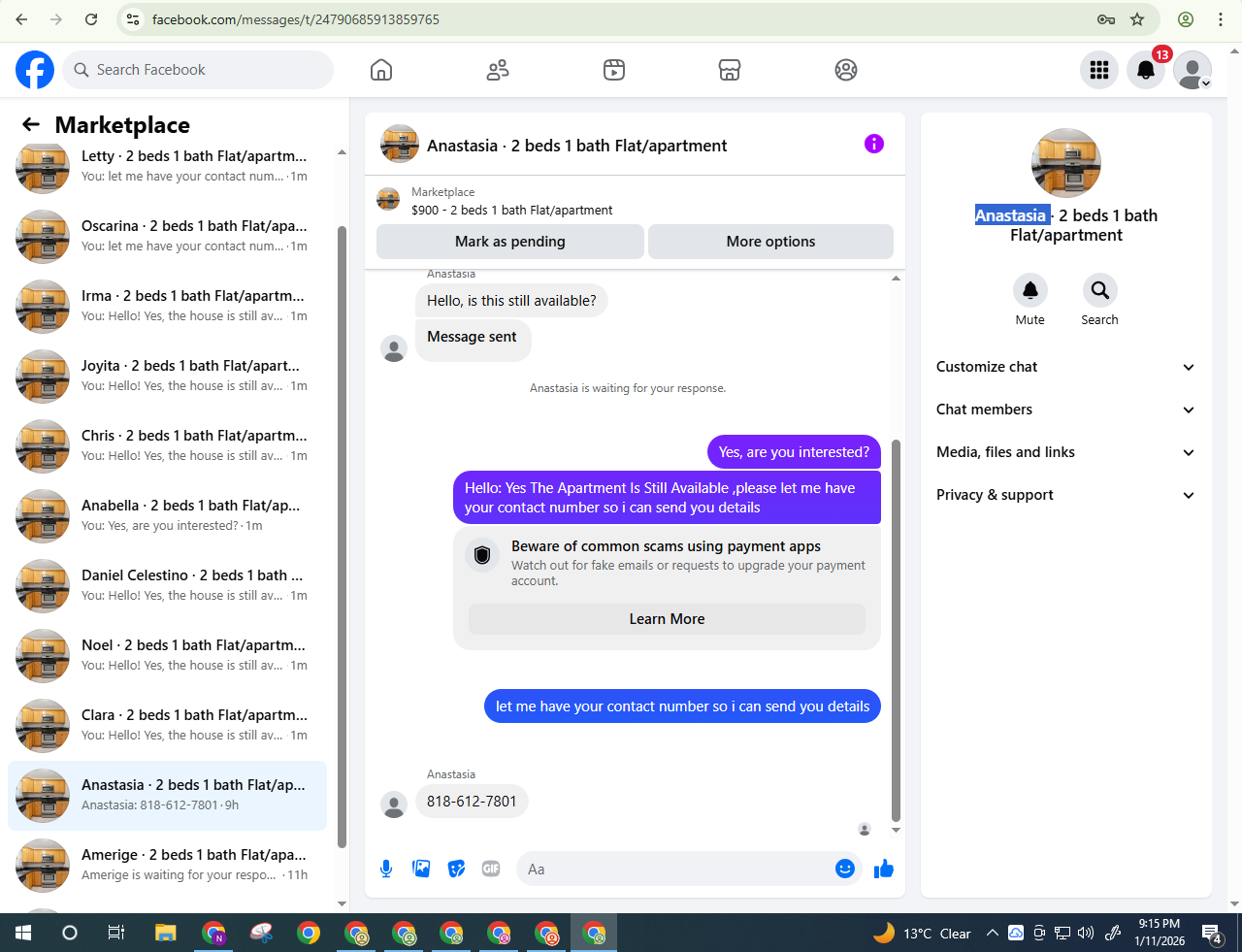
Task: Open Anabella's conversation
Action: point(167,515)
